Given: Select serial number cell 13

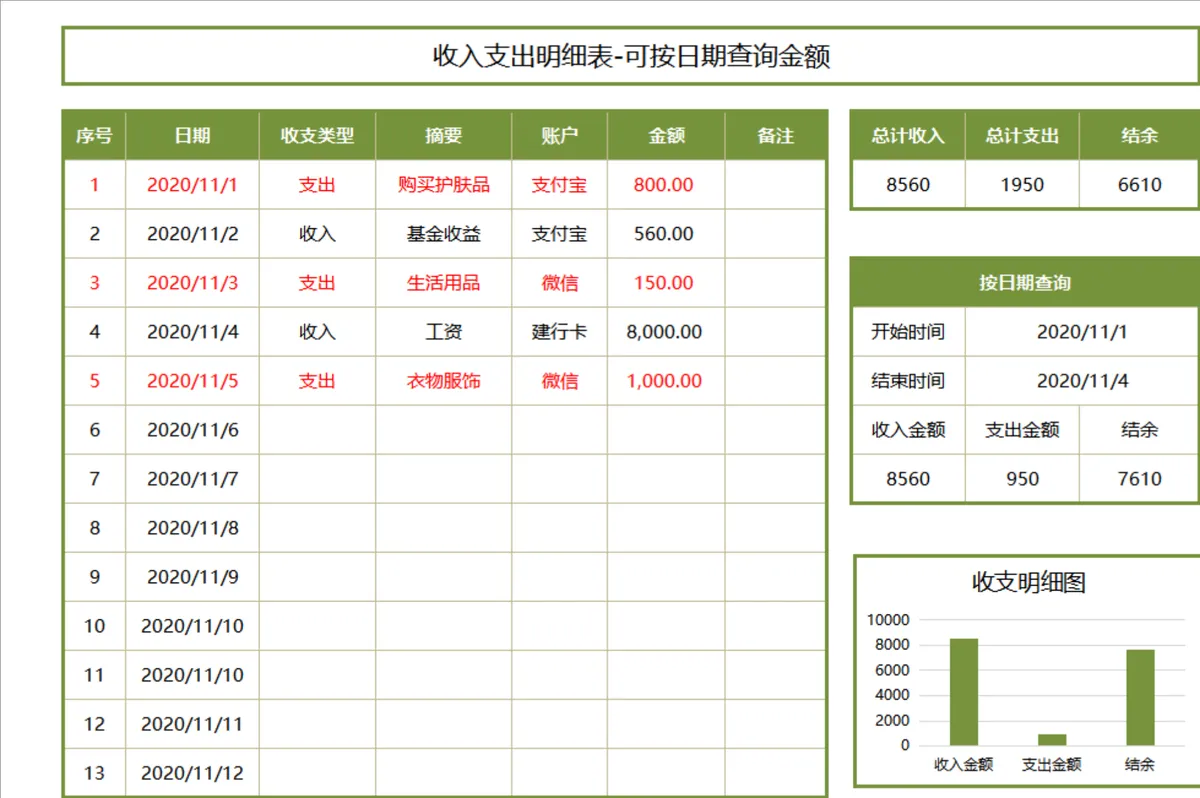Looking at the screenshot, I should pyautogui.click(x=95, y=773).
